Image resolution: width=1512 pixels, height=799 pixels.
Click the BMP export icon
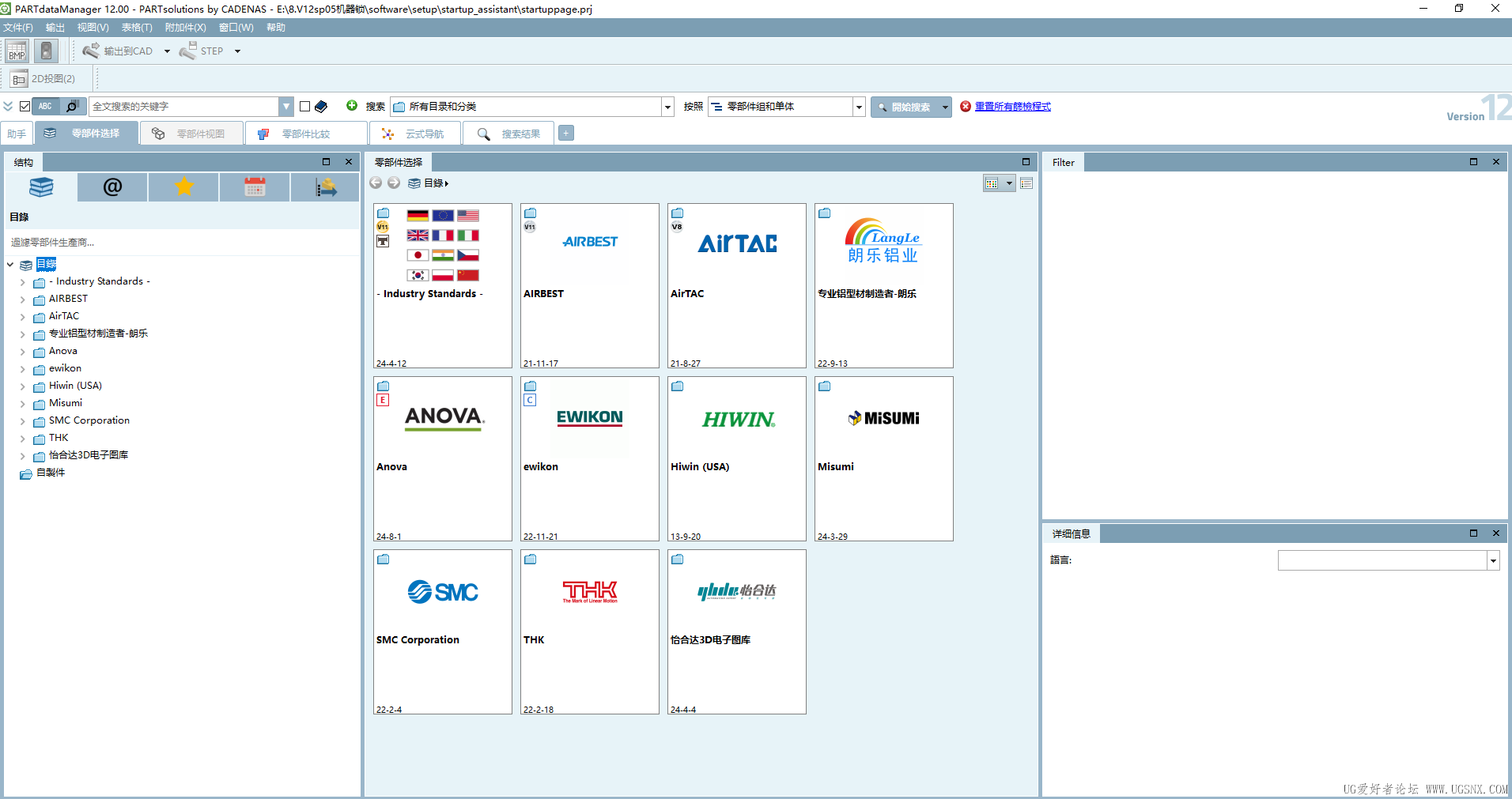coord(17,51)
